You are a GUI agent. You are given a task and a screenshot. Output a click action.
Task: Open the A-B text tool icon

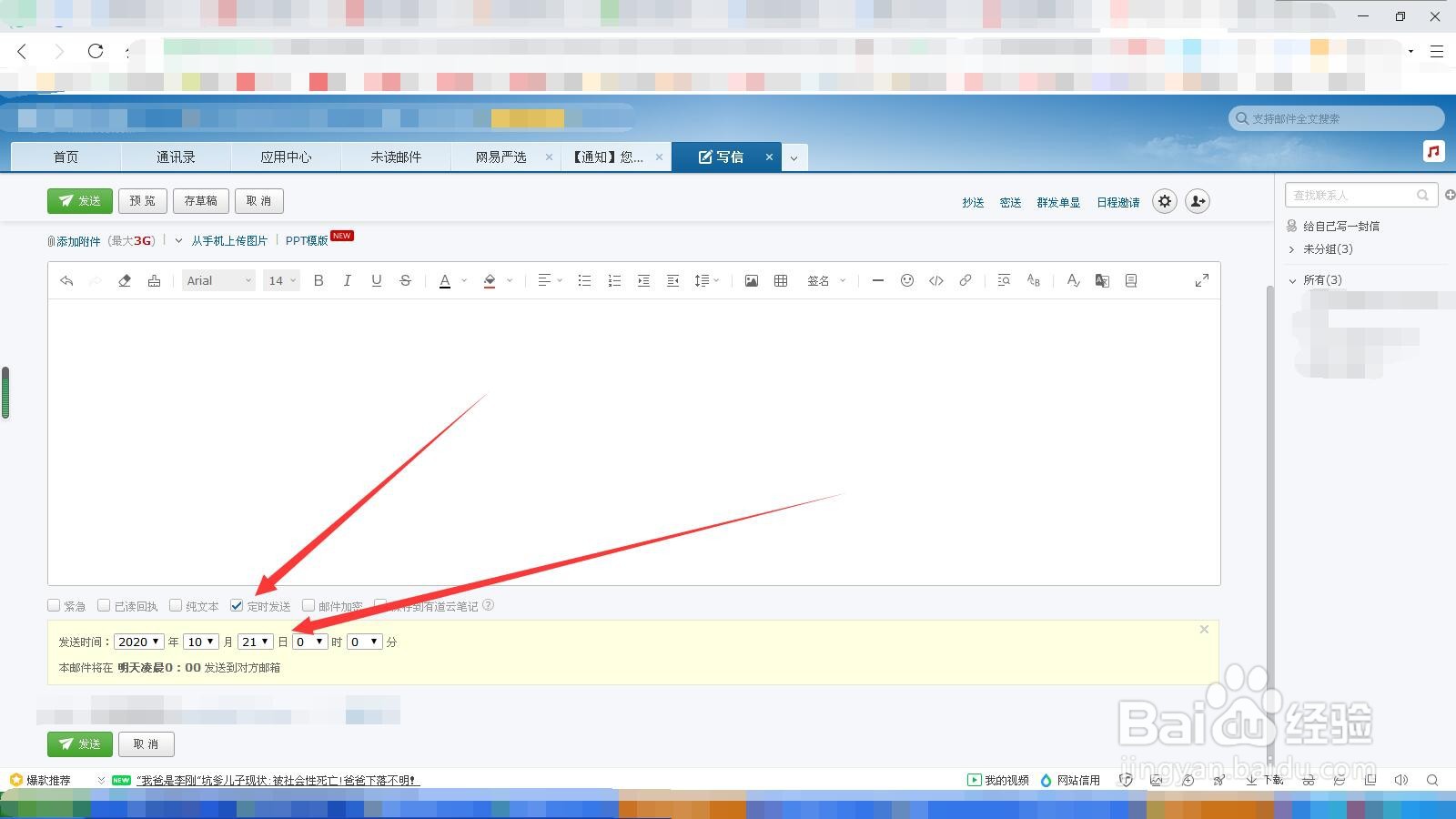(x=1033, y=281)
